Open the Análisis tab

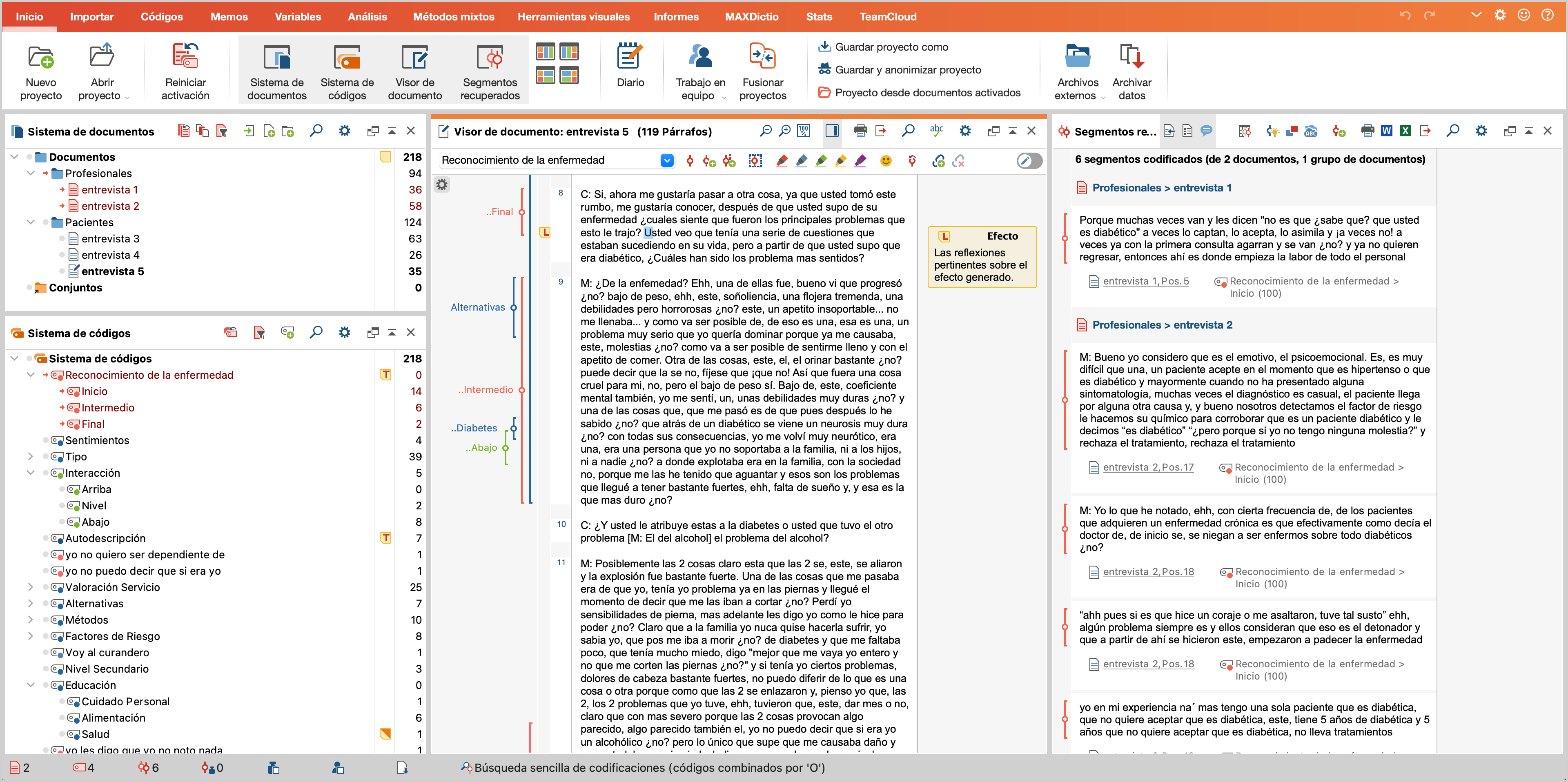pyautogui.click(x=367, y=16)
